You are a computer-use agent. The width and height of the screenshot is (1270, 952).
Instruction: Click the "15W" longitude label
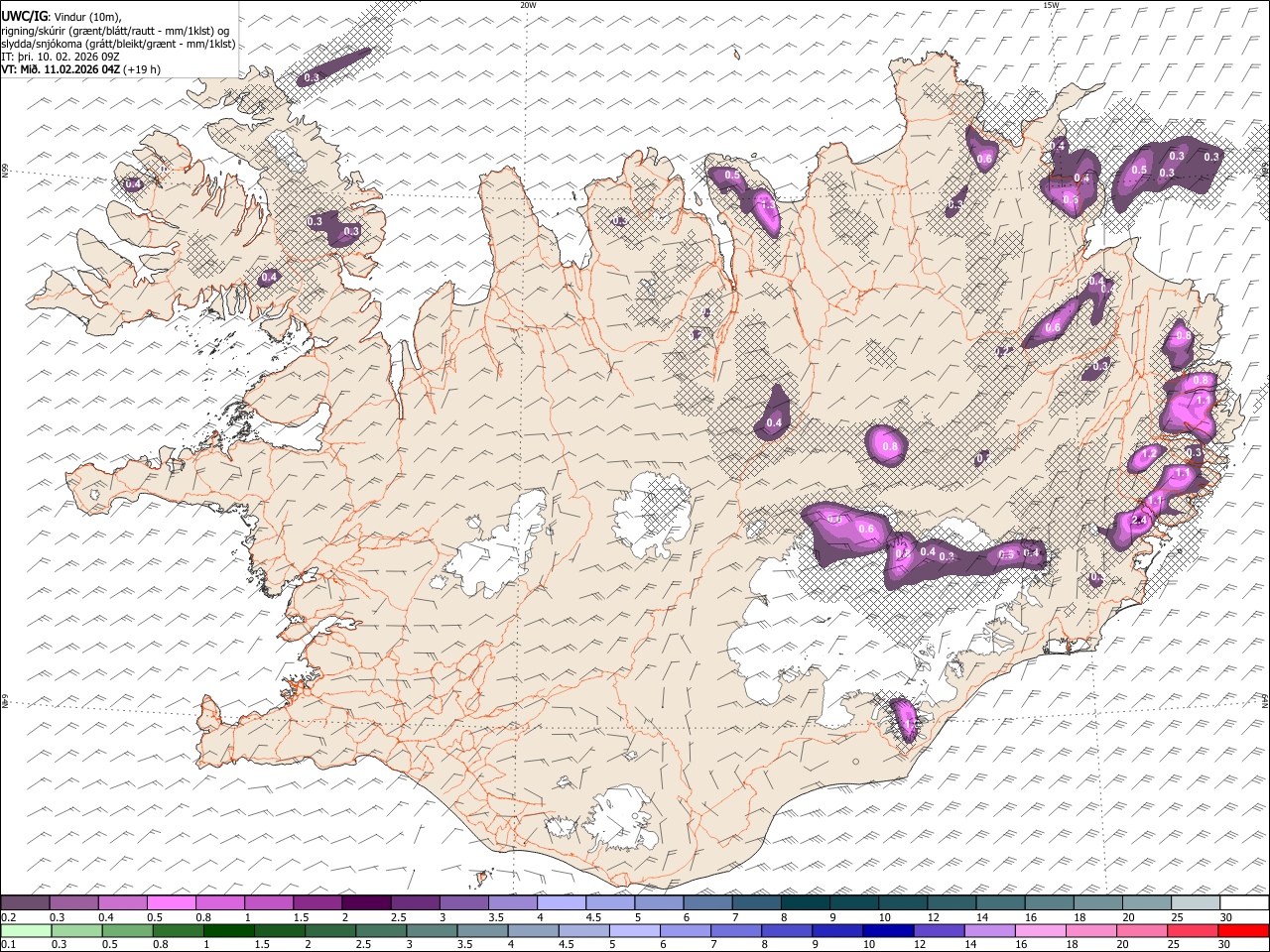(x=1051, y=5)
